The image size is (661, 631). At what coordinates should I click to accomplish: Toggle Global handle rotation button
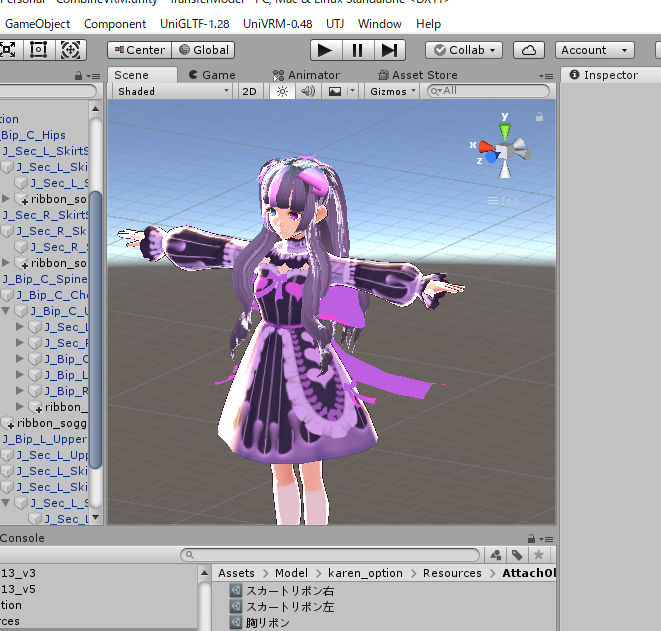[203, 50]
